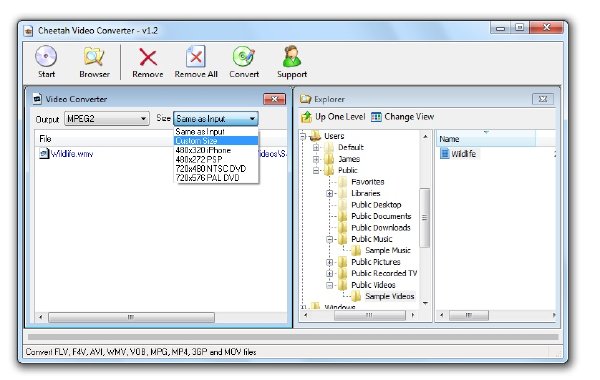Image resolution: width=600 pixels, height=380 pixels.
Task: Open the Browser toolbar icon
Action: (94, 56)
